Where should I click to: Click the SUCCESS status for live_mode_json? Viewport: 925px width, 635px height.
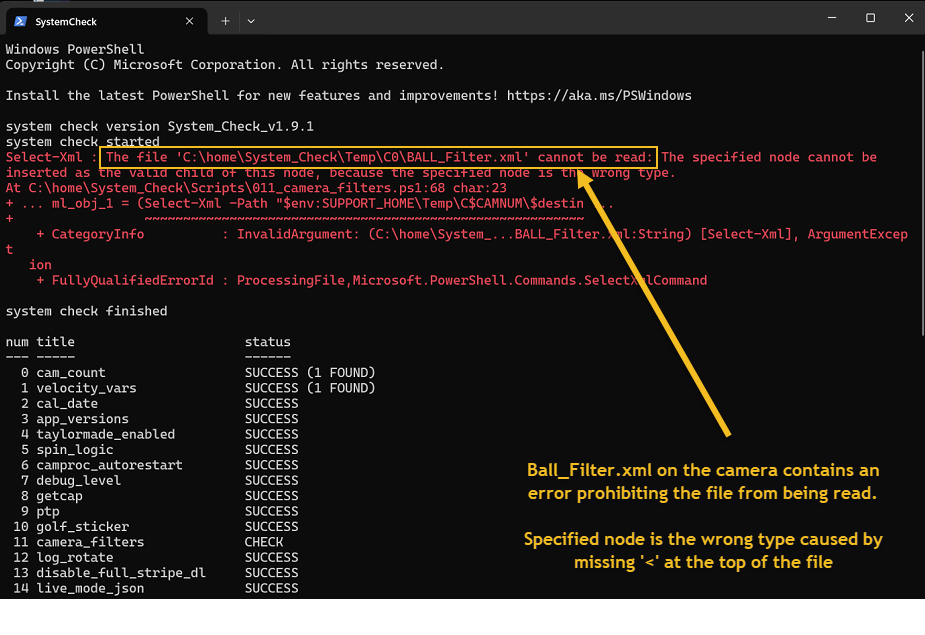coord(271,588)
